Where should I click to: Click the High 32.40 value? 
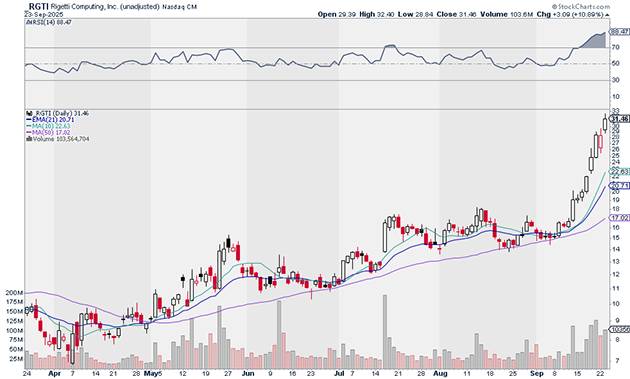pos(377,14)
